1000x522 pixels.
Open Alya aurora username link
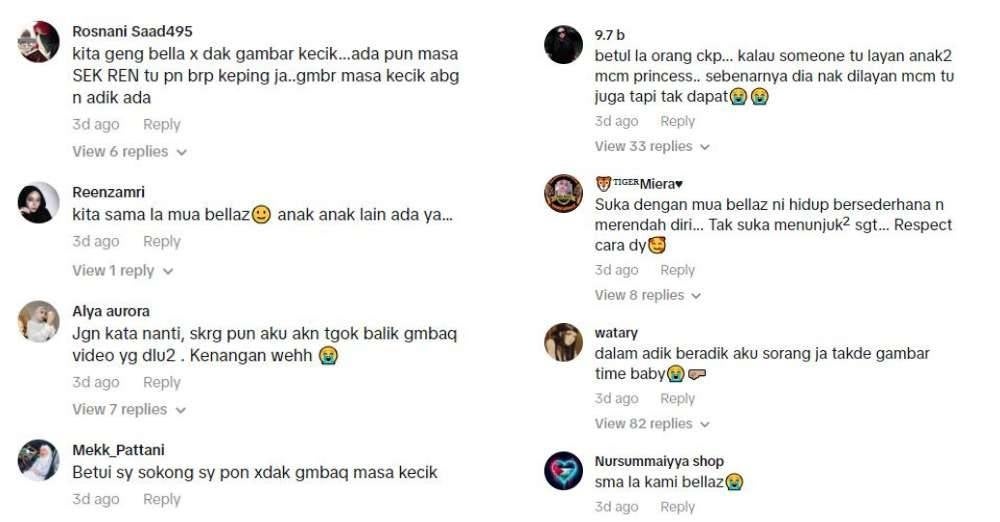[x=111, y=311]
